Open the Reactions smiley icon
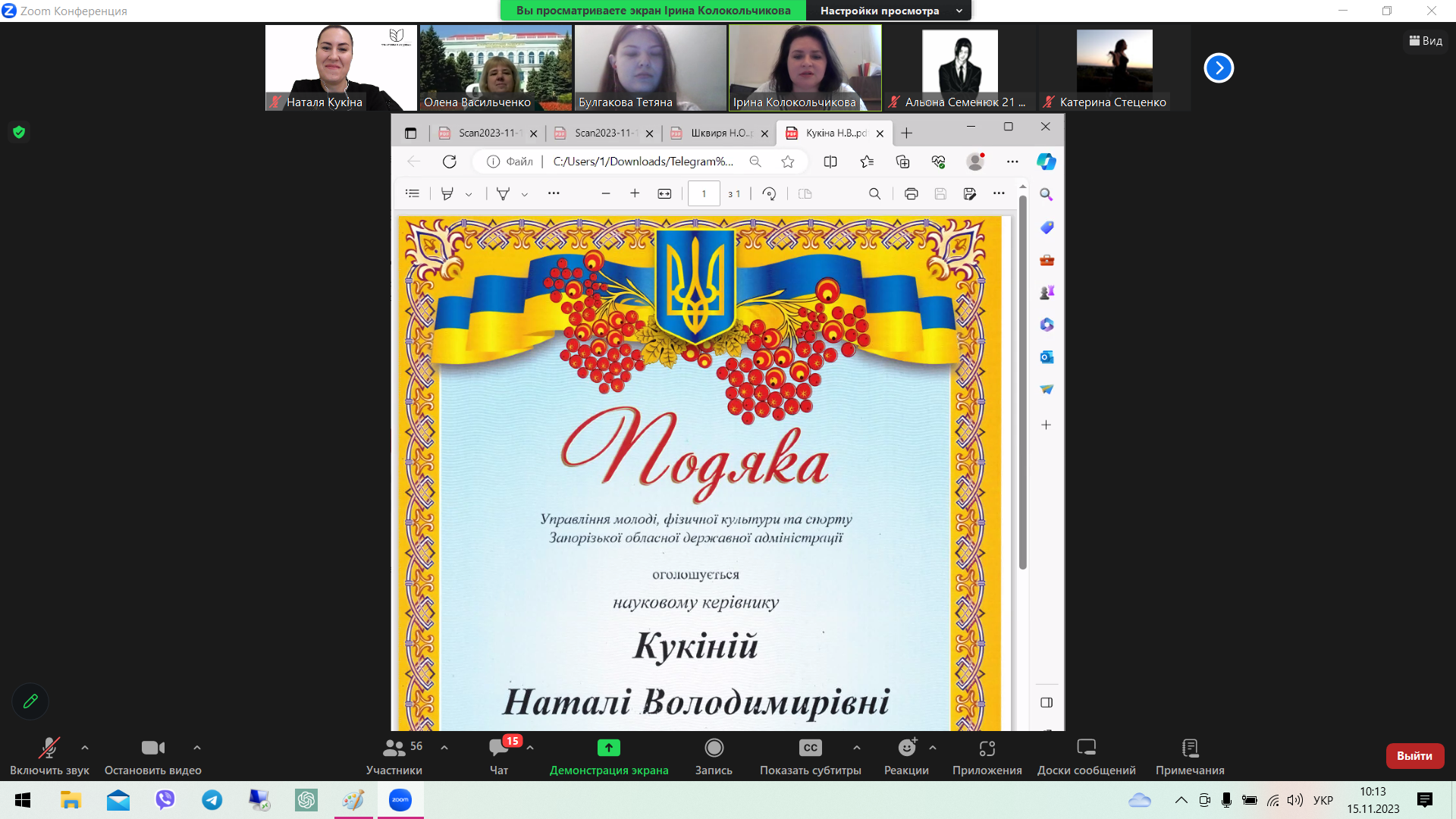Image resolution: width=1456 pixels, height=819 pixels. [907, 748]
